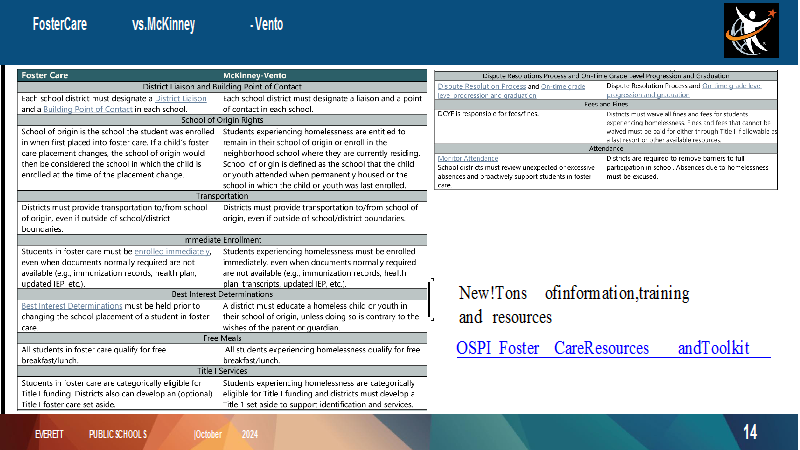This screenshot has width=800, height=450.
Task: Follow the 'enrolled immediately' hyperlink
Action: tap(172, 252)
